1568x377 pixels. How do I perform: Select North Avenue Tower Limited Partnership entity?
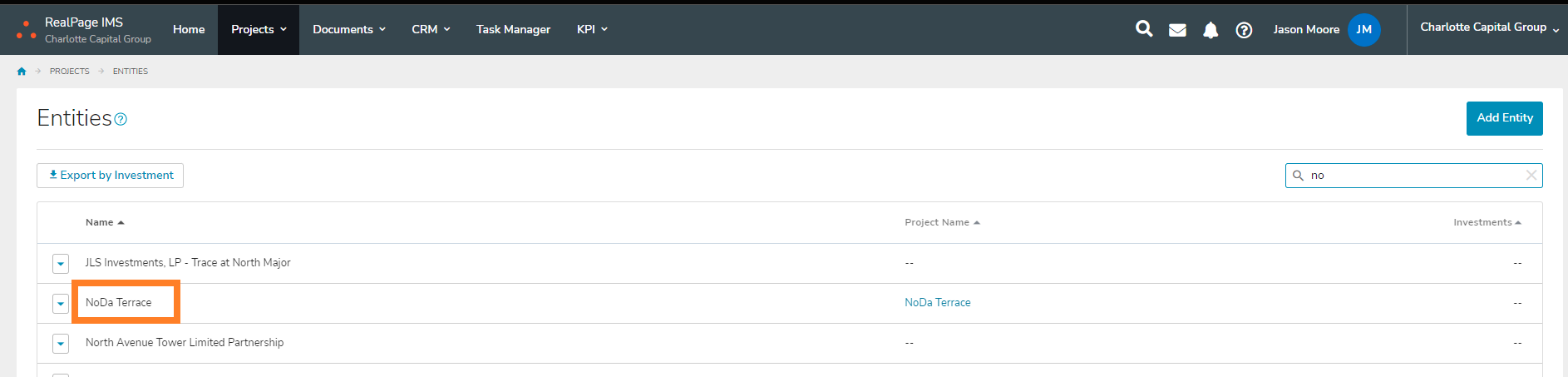click(185, 343)
